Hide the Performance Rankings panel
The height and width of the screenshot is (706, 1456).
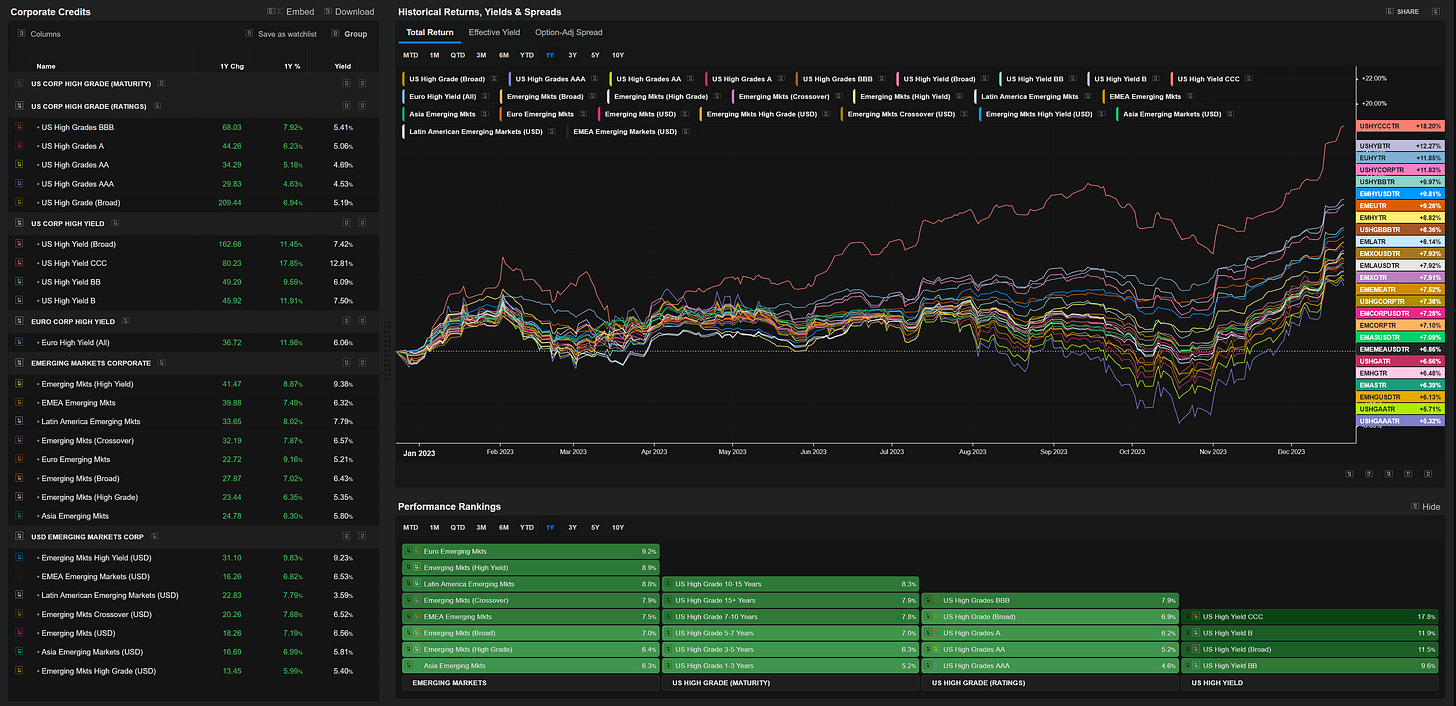[1430, 507]
